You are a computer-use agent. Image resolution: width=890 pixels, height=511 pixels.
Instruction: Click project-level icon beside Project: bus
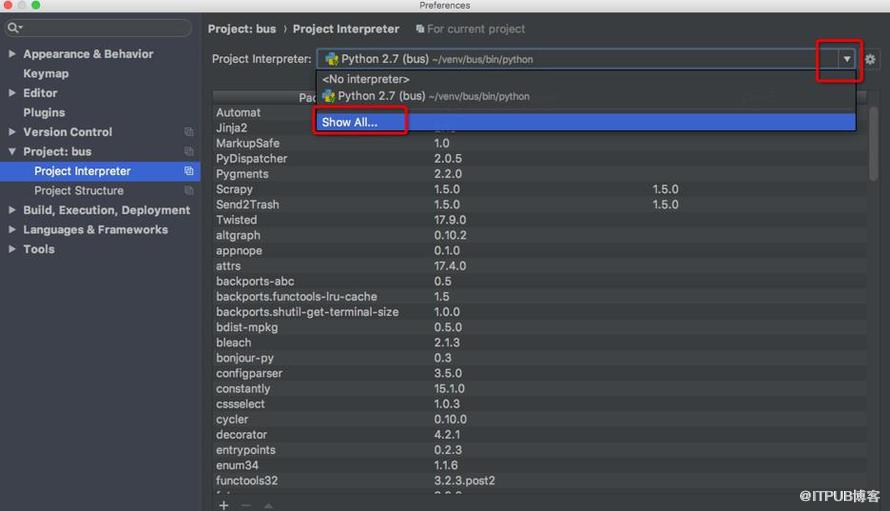point(189,152)
